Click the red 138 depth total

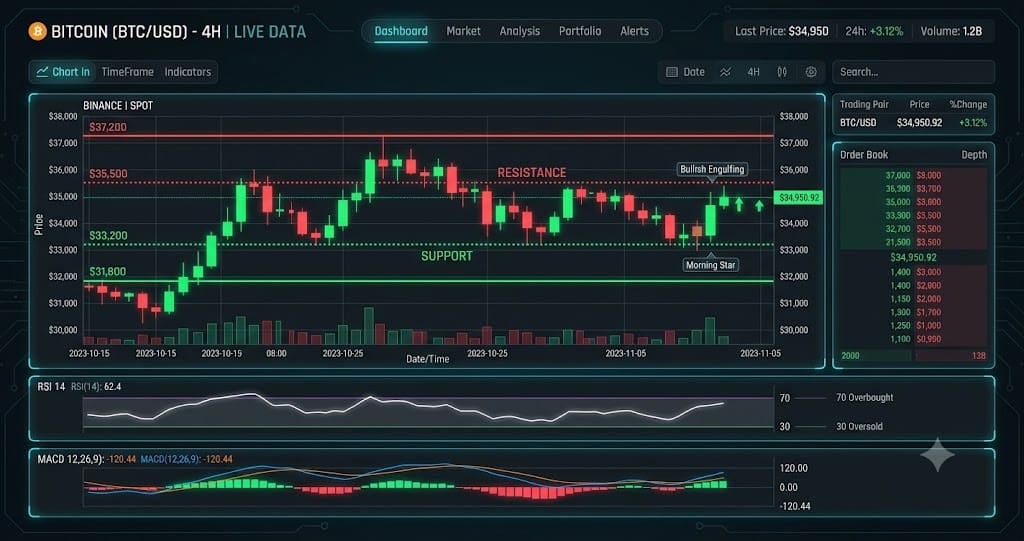978,356
